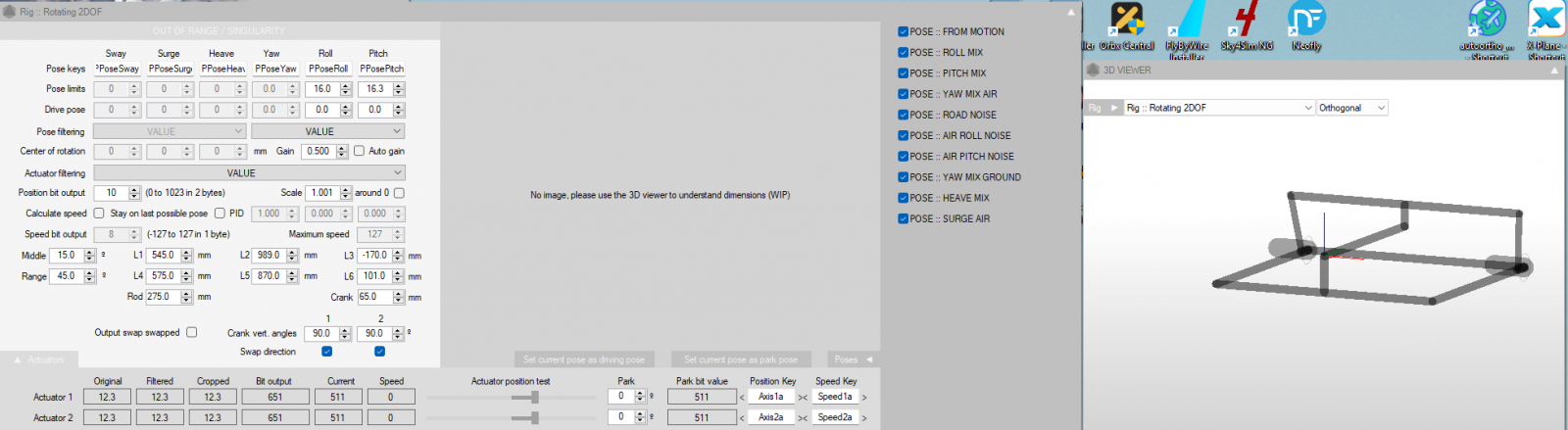Click the left arrow beside Axis1a position key

pos(742,397)
